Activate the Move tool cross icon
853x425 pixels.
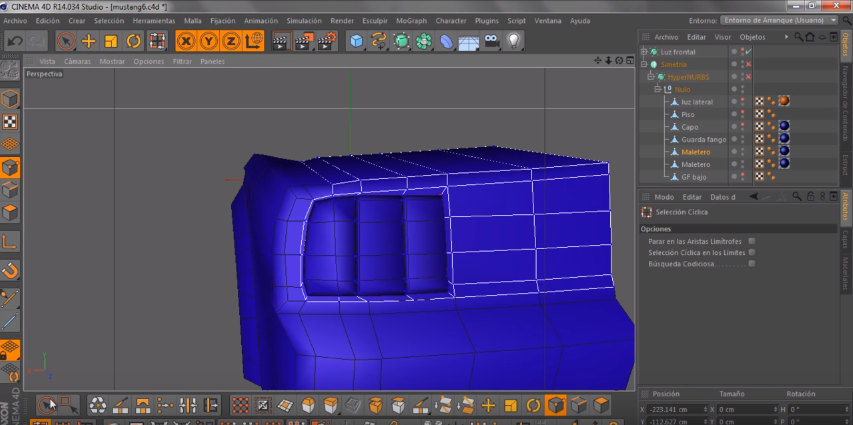tap(89, 41)
